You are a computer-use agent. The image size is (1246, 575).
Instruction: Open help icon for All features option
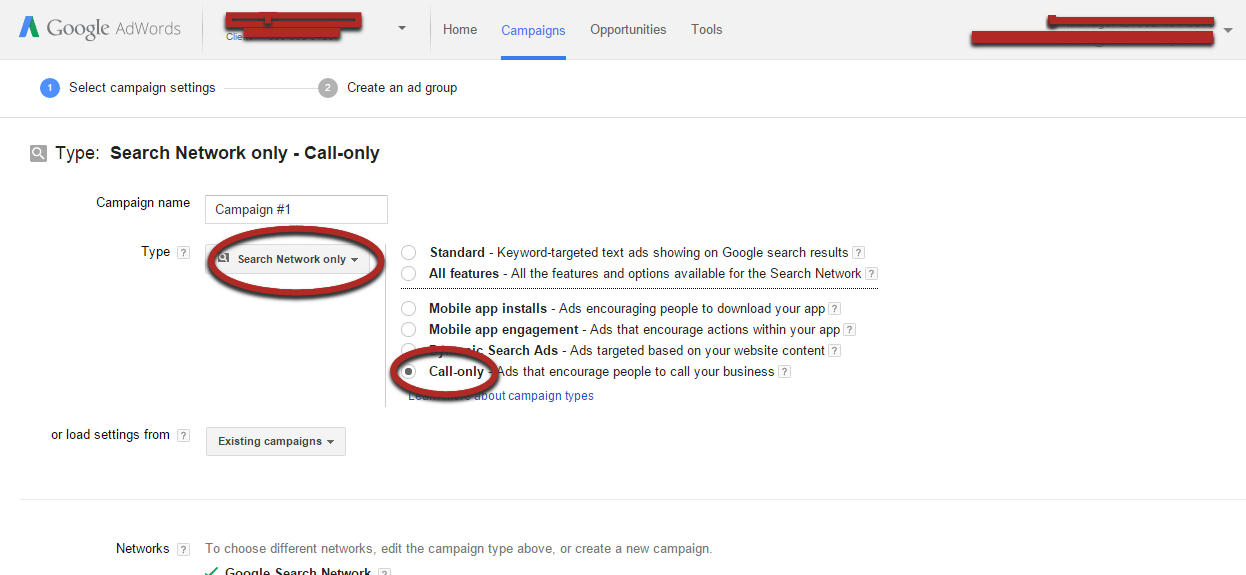[x=871, y=274]
